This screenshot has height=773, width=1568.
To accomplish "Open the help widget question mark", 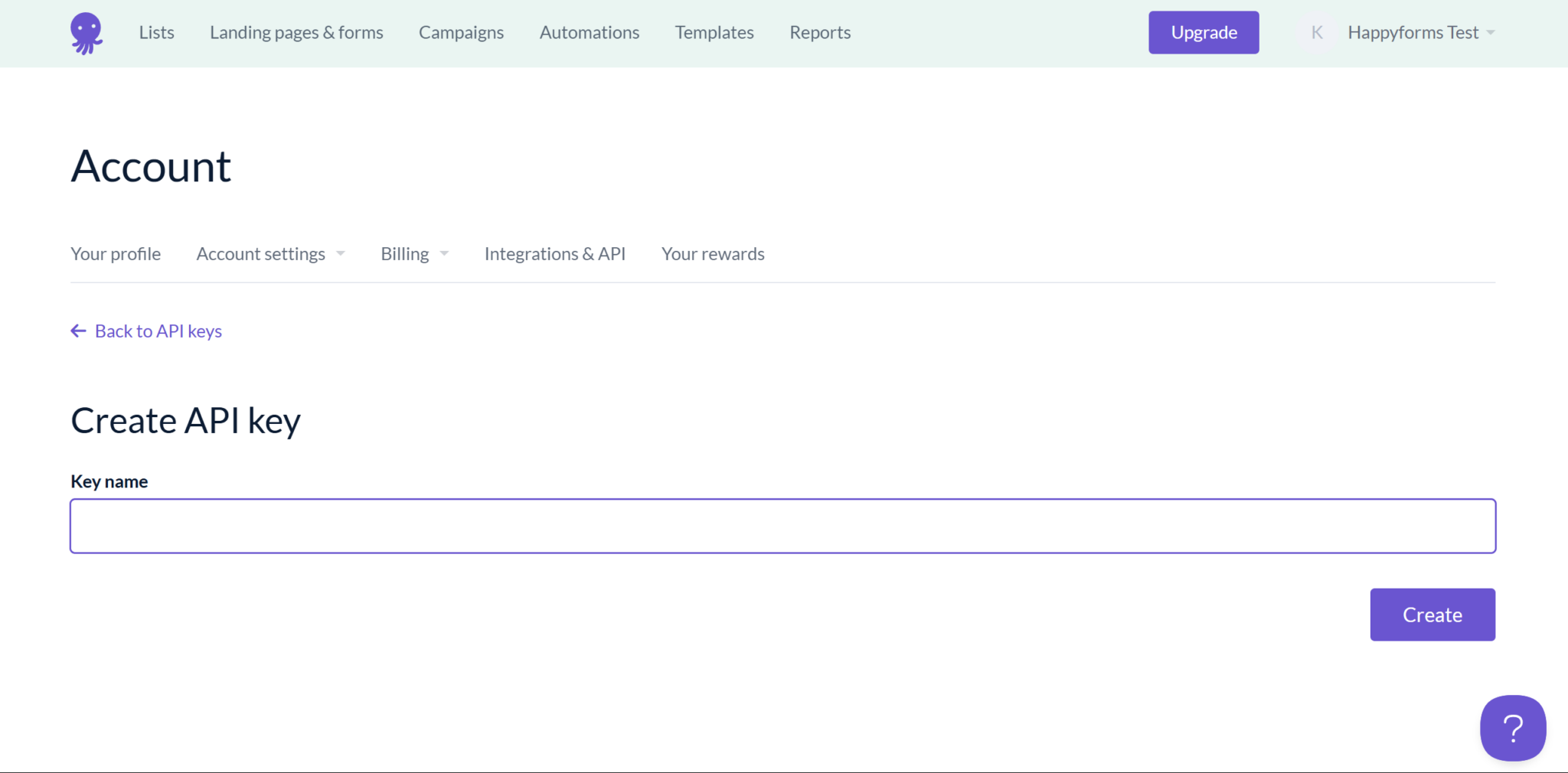I will coord(1512,728).
